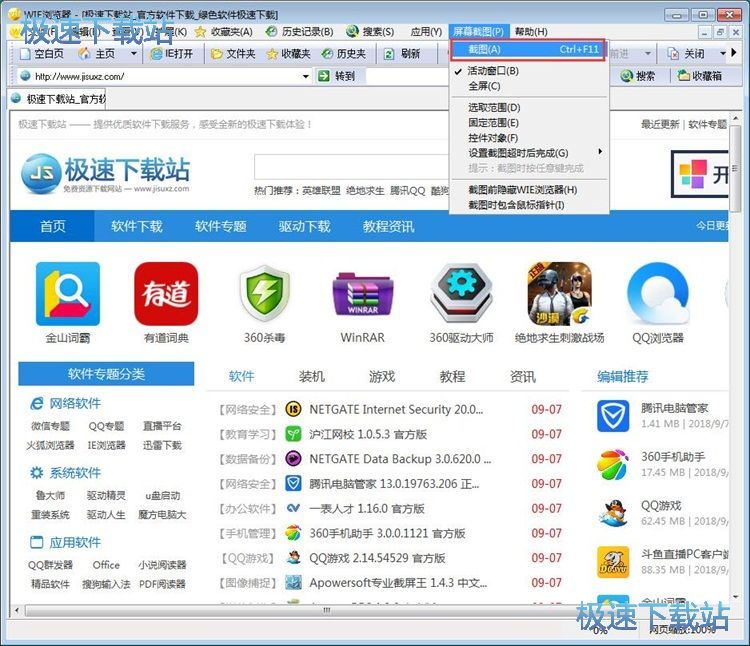Open the 收藏箱 toolbar button
The image size is (750, 646).
point(701,76)
